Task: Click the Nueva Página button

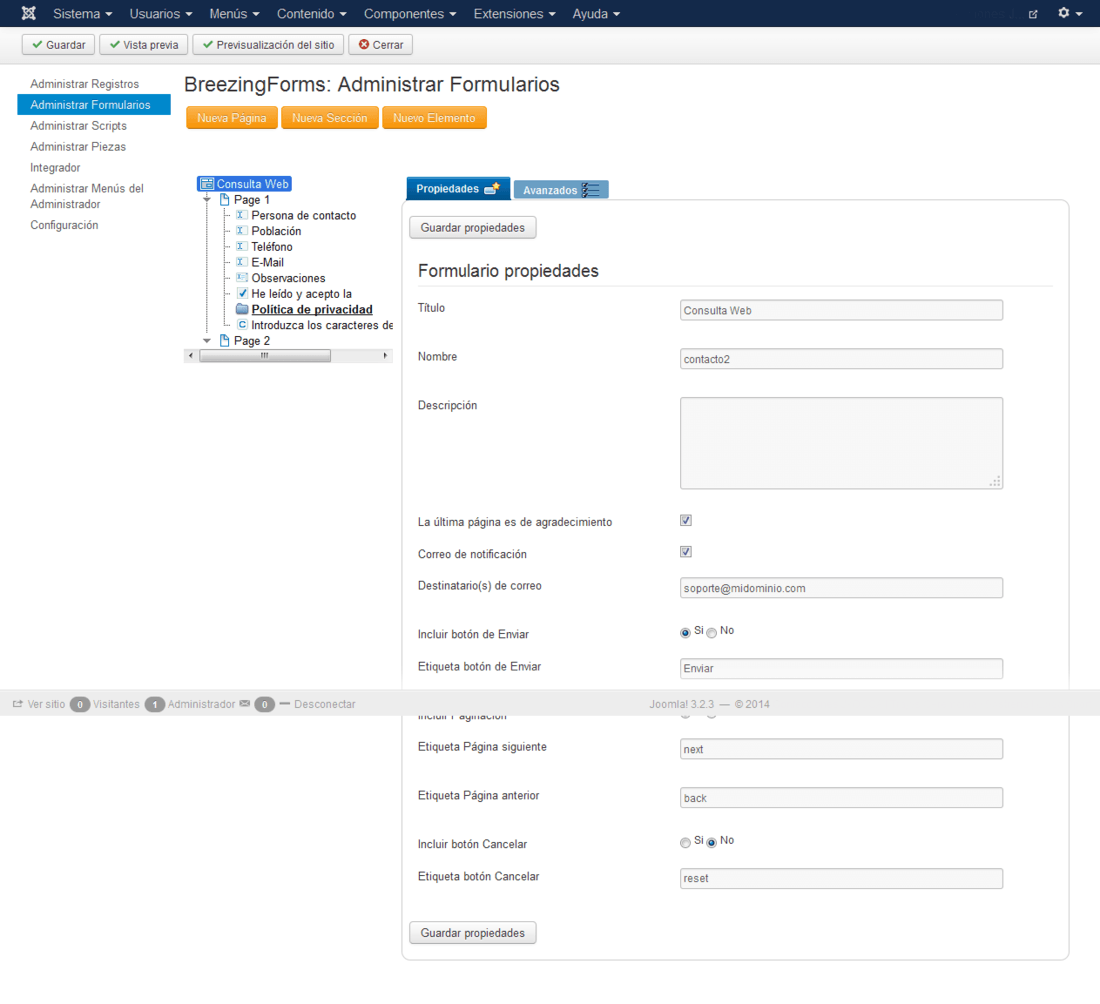Action: coord(232,118)
